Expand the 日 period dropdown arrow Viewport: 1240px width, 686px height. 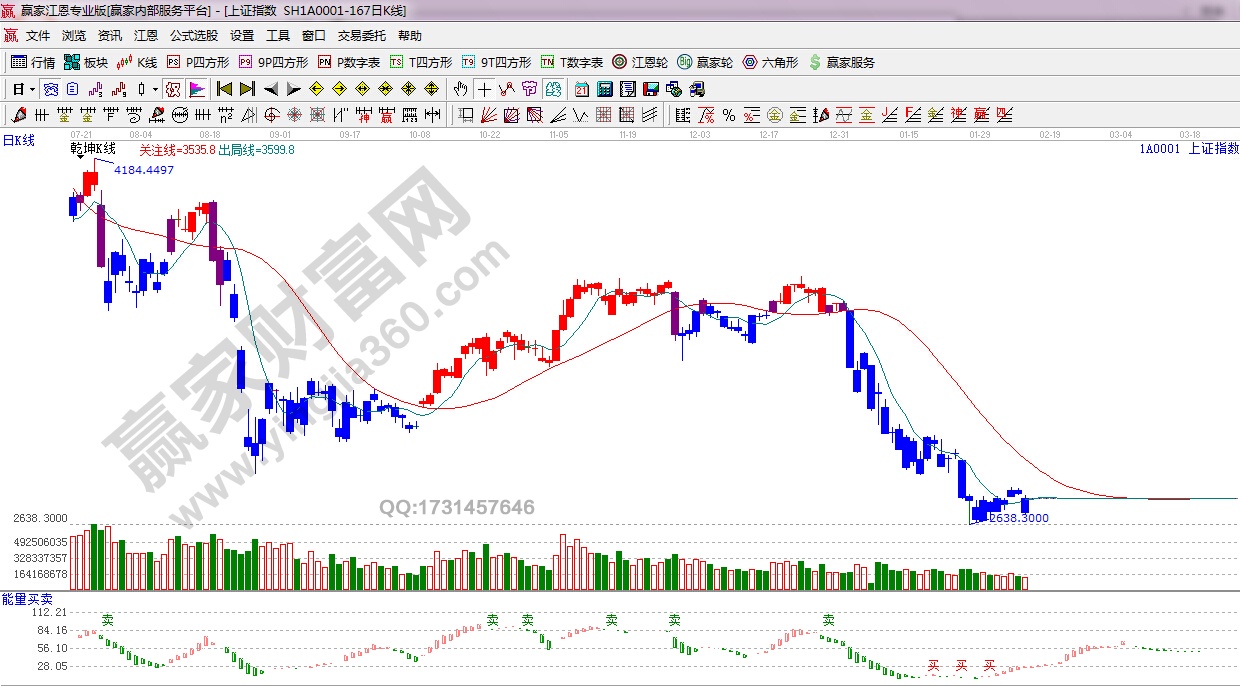[x=32, y=89]
